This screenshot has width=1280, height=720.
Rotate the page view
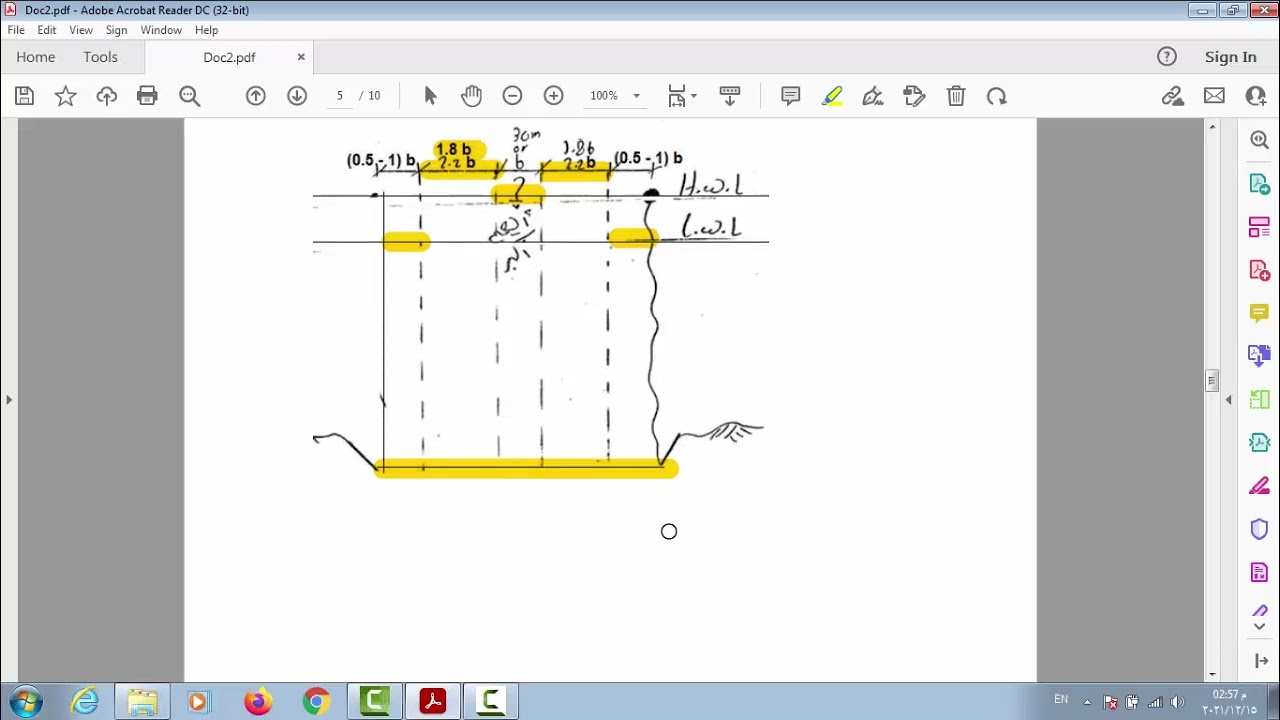point(996,96)
